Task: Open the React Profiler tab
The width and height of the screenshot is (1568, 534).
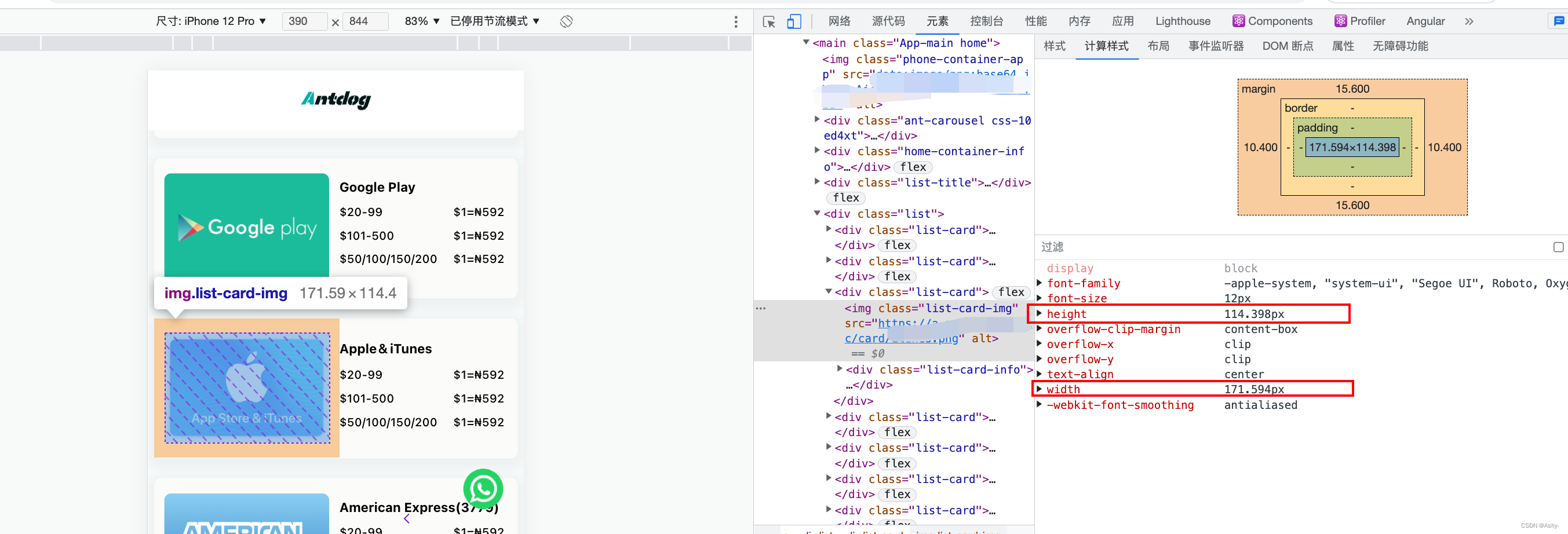Action: click(x=1359, y=21)
